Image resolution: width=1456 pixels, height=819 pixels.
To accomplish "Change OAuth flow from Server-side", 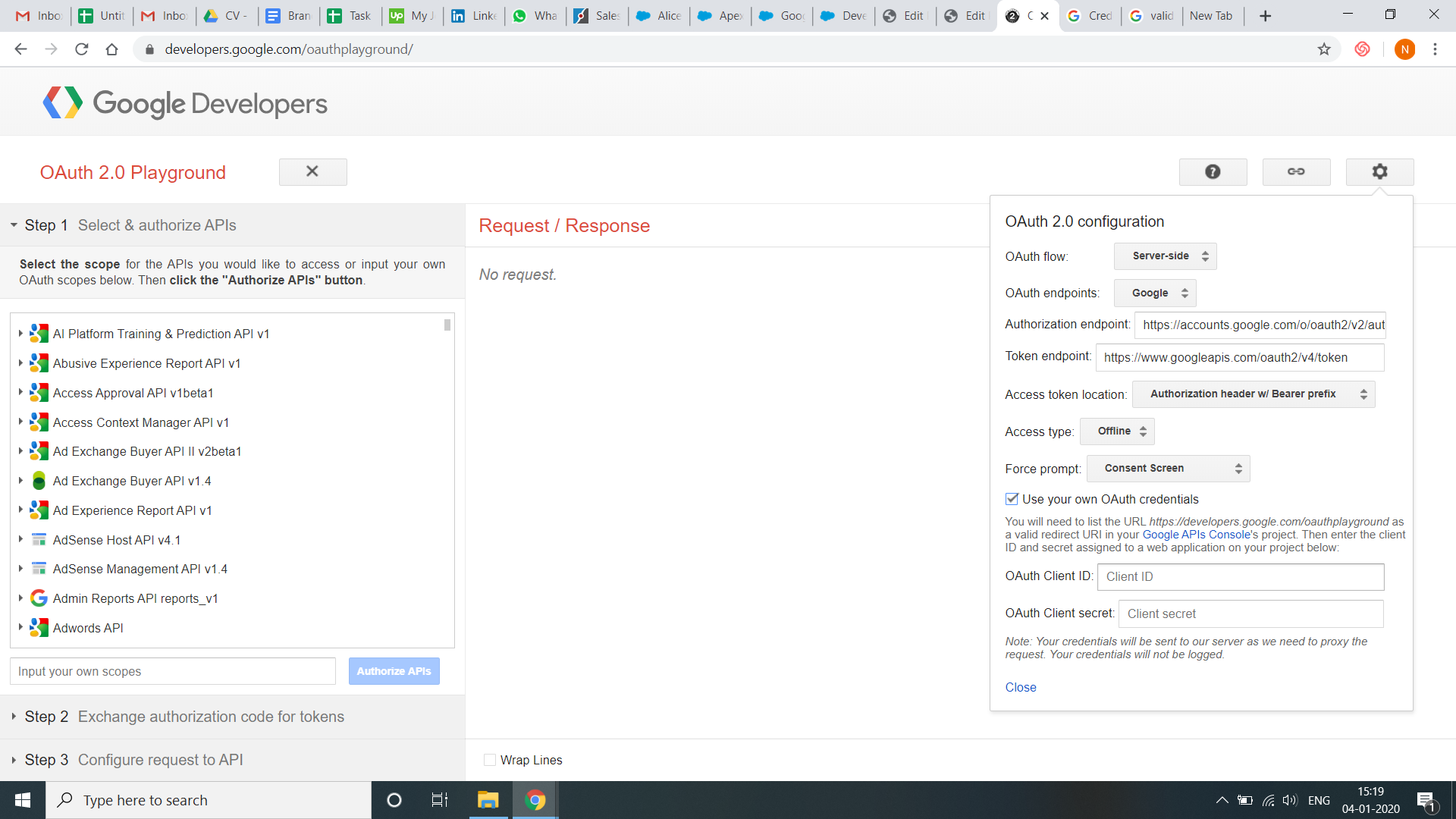I will point(1165,256).
